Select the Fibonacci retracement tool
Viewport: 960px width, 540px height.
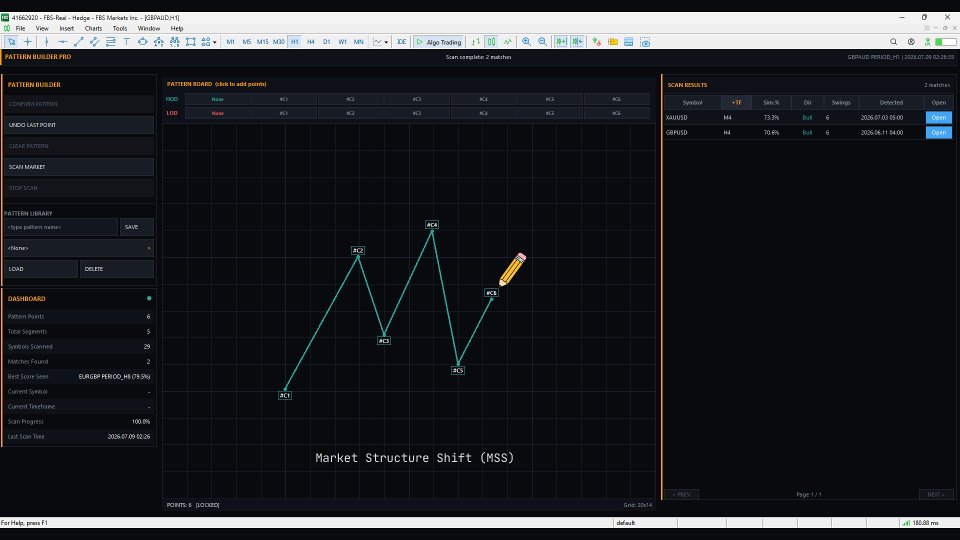click(x=110, y=42)
